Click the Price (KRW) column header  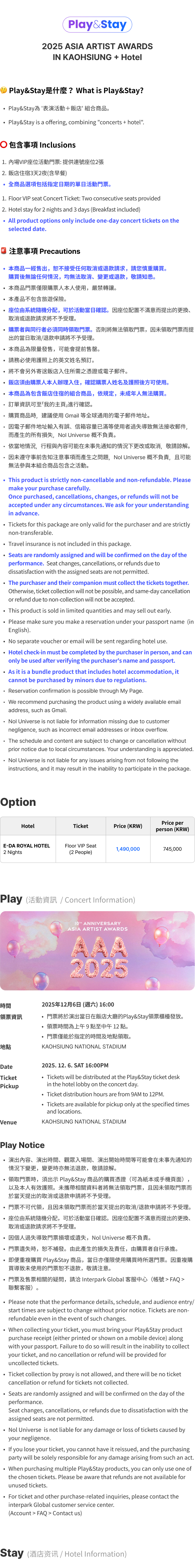(x=128, y=826)
